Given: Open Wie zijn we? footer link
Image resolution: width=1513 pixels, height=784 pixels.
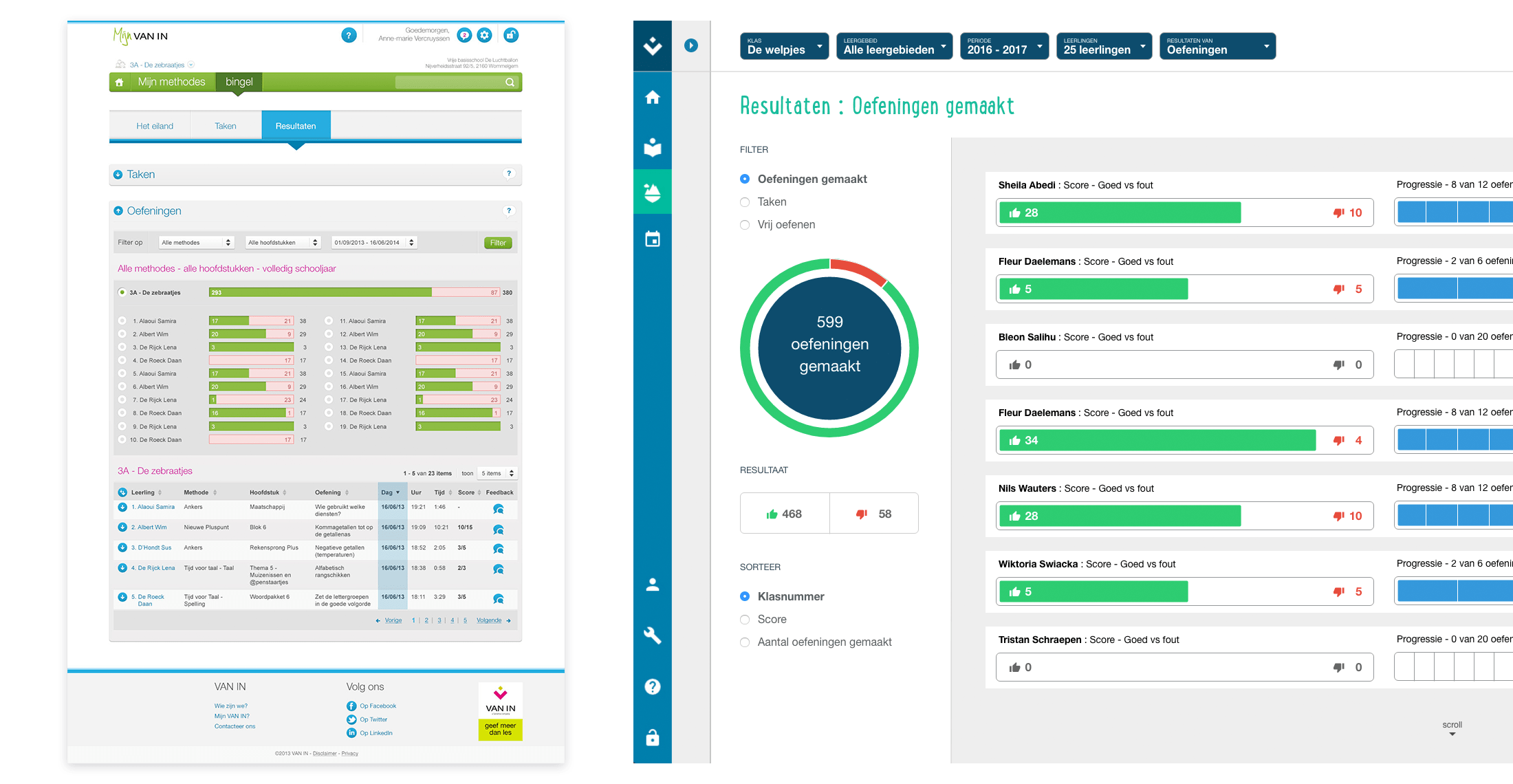Looking at the screenshot, I should click(x=231, y=706).
